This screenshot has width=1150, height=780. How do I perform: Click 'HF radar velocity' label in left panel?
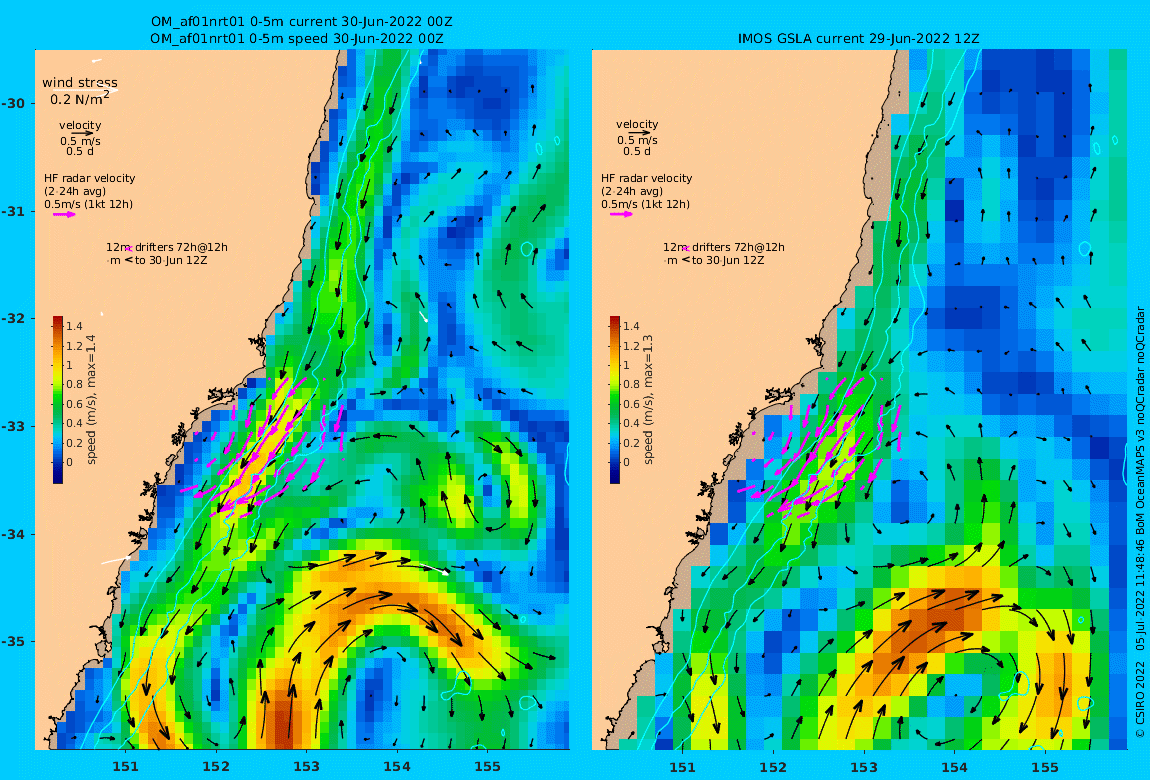point(89,178)
